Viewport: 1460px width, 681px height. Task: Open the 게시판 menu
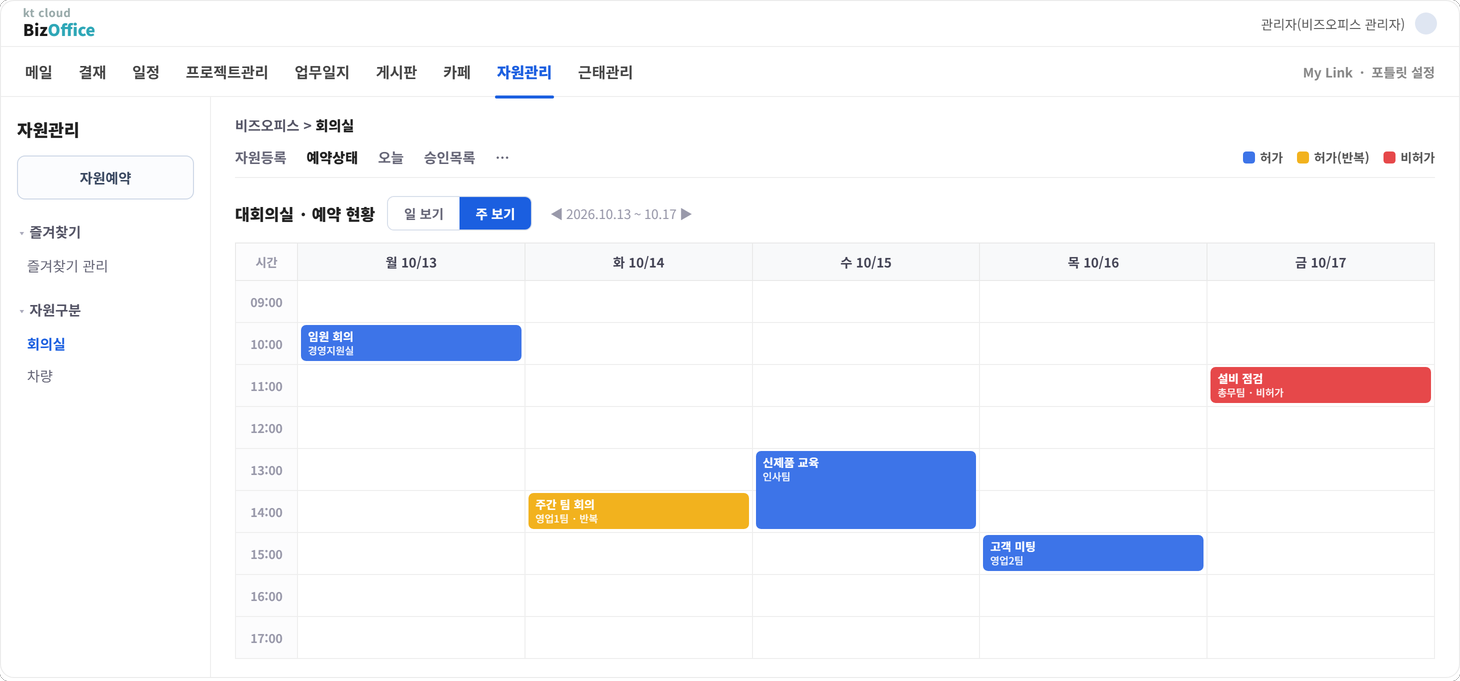396,72
